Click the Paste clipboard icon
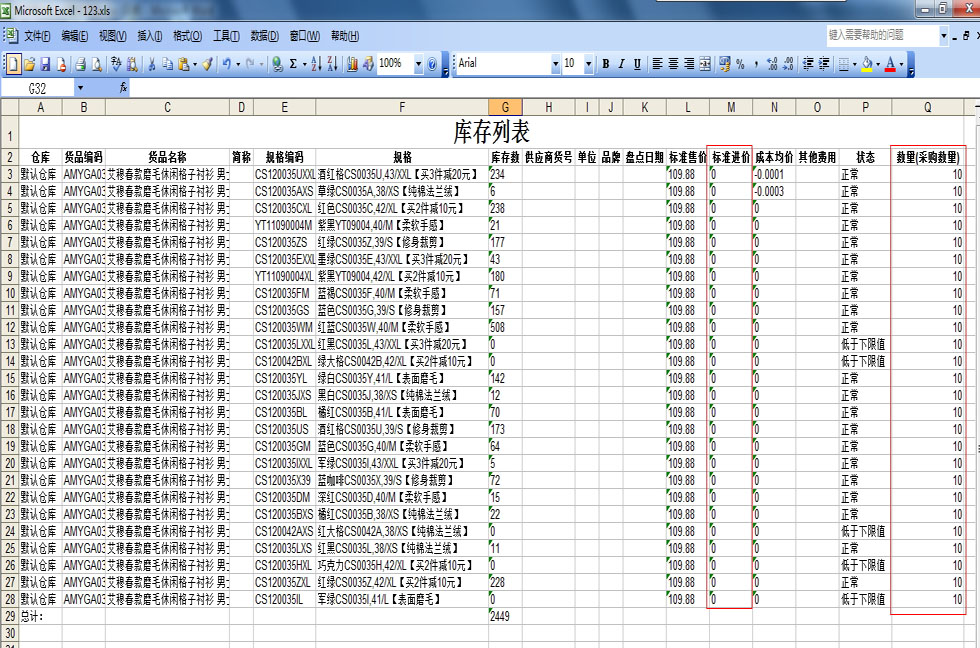 point(184,64)
